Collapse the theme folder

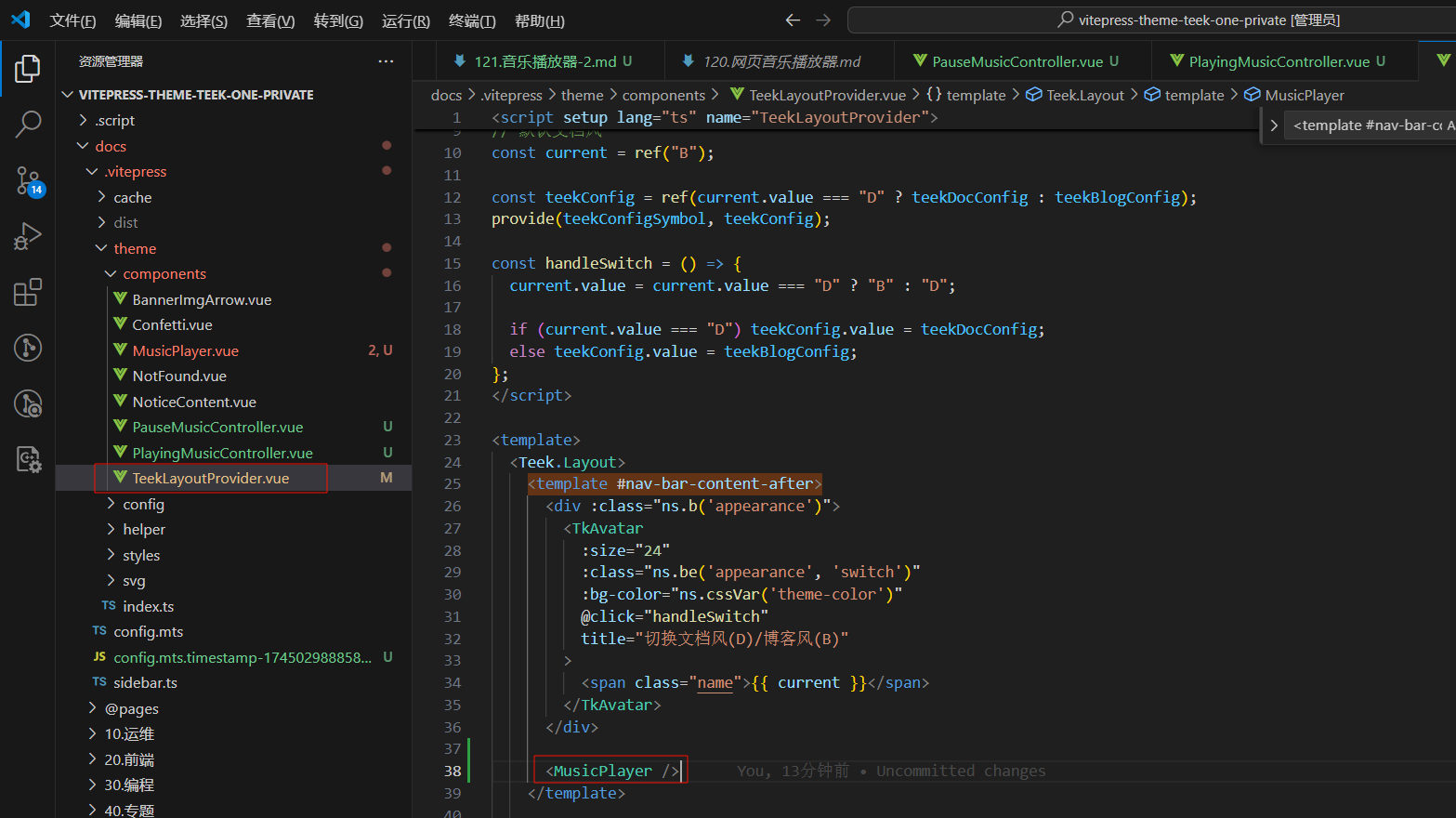tap(101, 248)
